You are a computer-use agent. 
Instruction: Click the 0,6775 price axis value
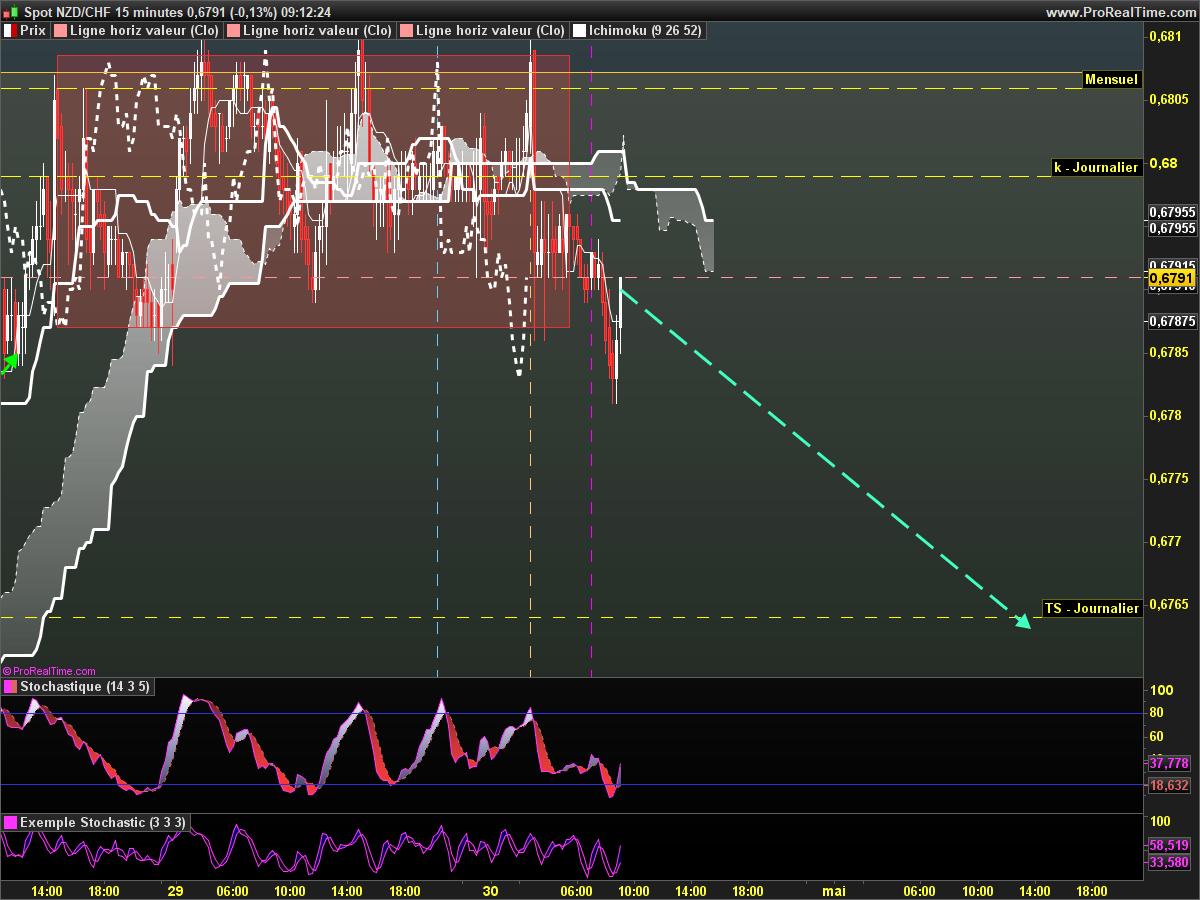1169,478
